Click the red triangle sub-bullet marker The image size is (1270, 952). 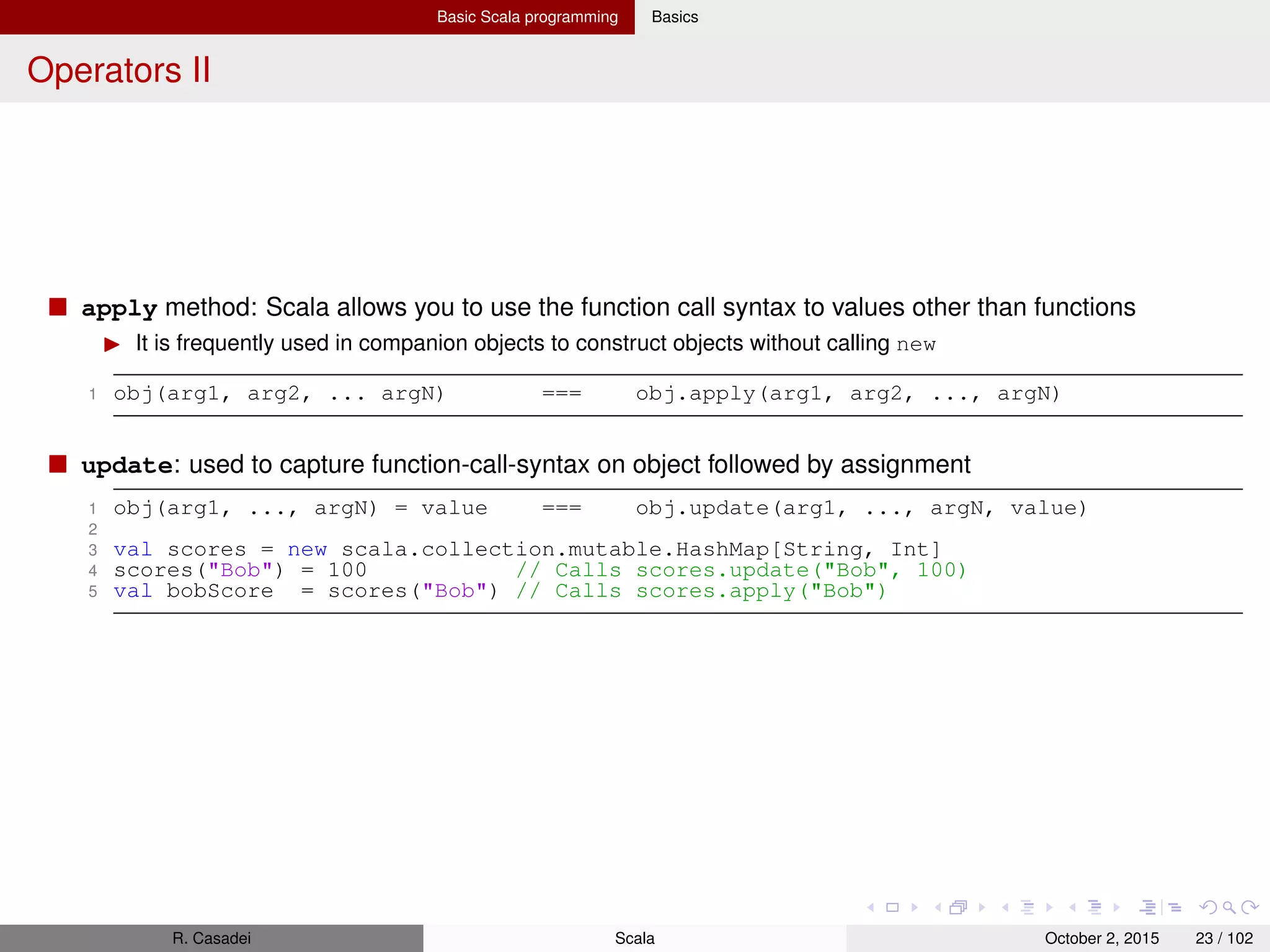tap(112, 345)
